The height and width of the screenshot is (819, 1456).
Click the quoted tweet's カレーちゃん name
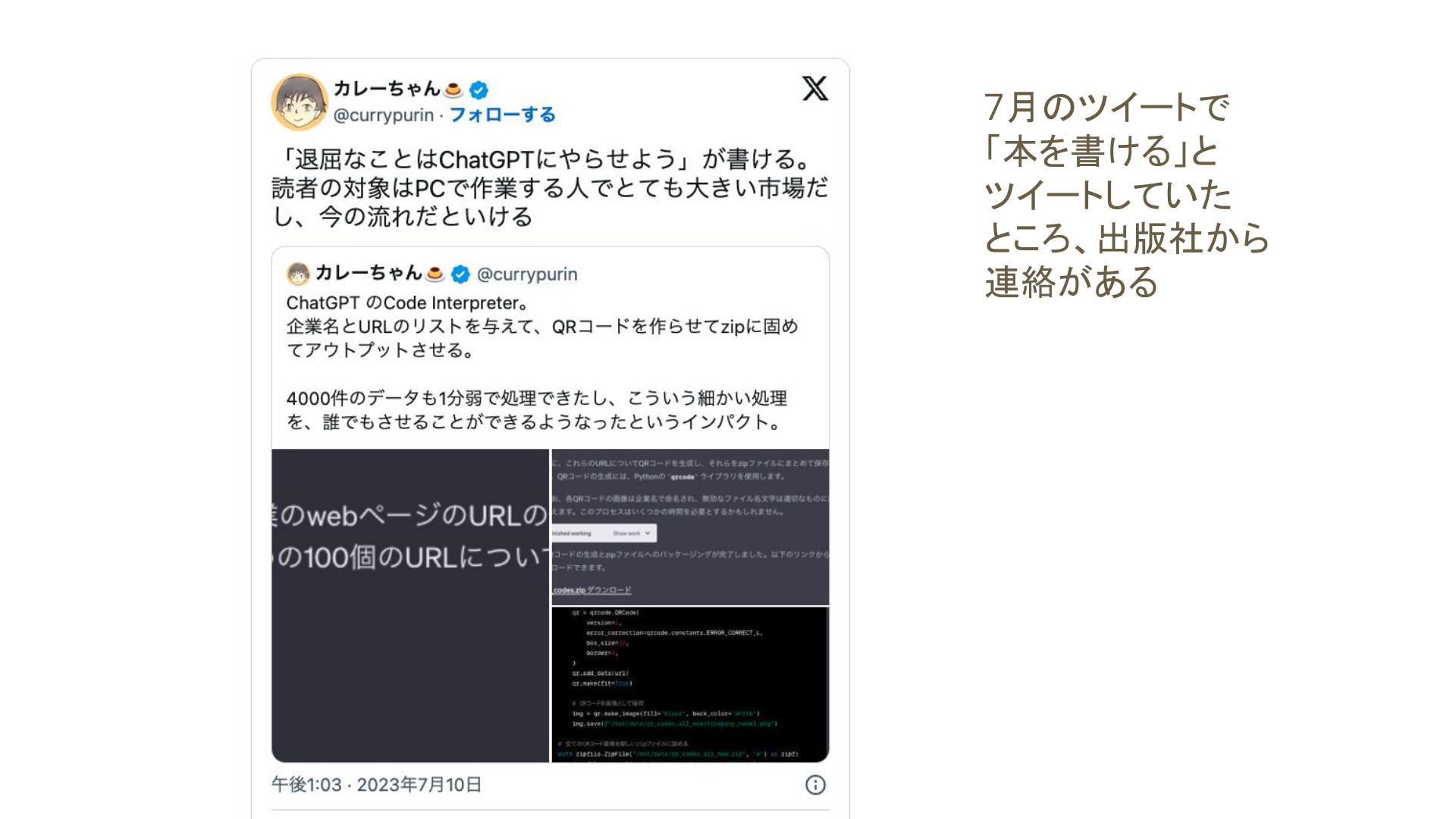pos(369,273)
